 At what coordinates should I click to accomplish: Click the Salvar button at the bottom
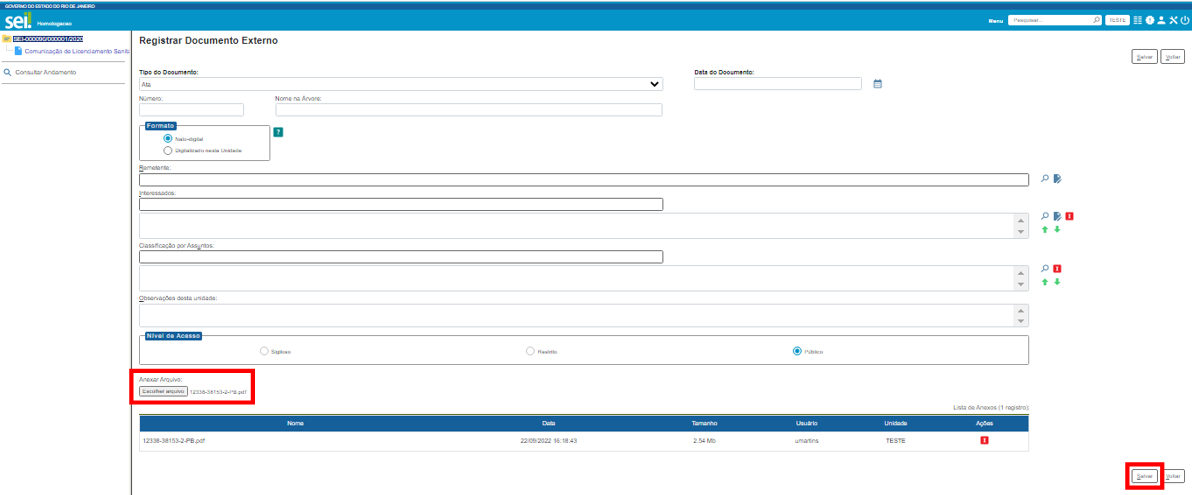[1145, 477]
